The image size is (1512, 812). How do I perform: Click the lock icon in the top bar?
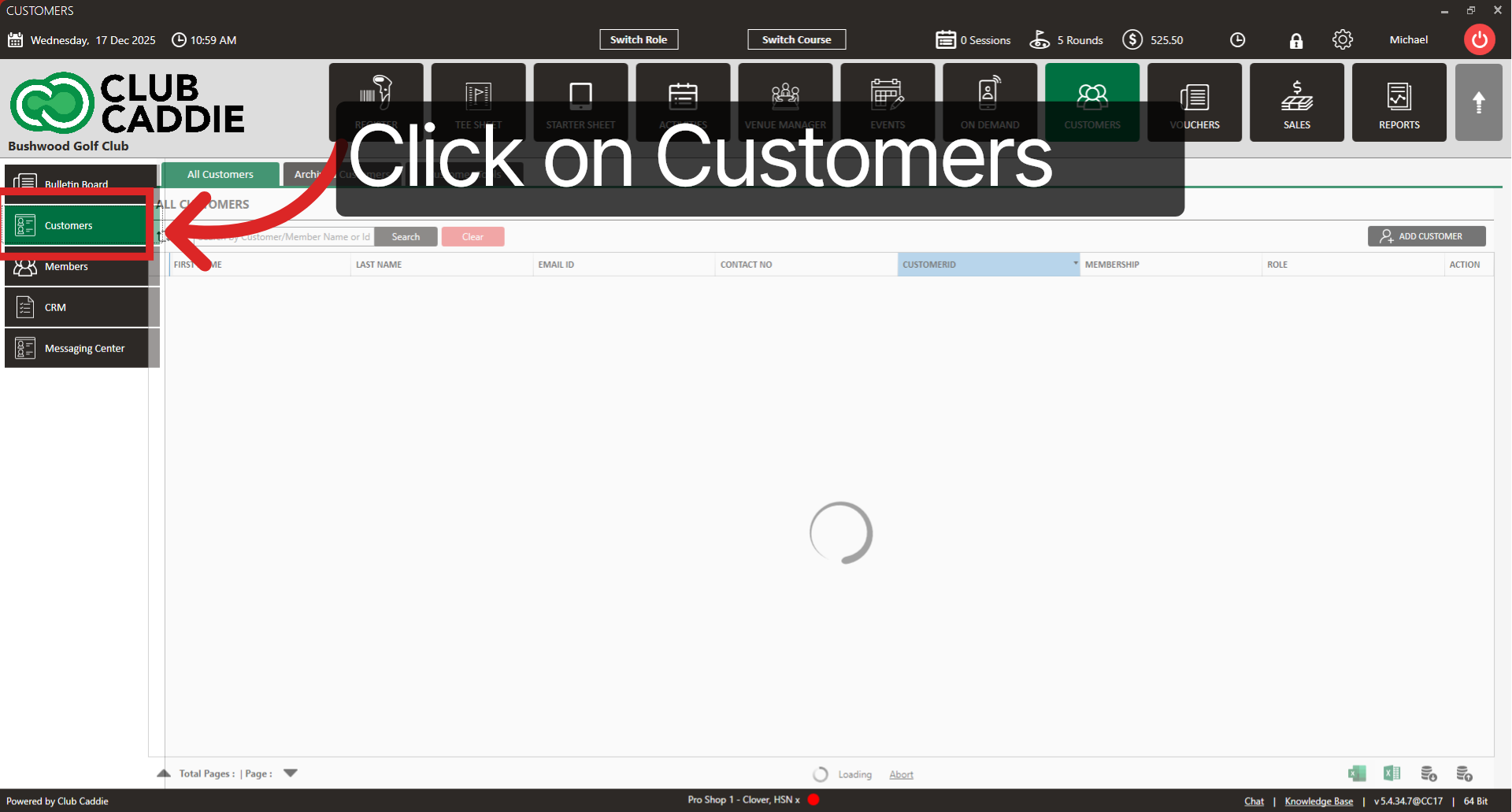pyautogui.click(x=1296, y=40)
